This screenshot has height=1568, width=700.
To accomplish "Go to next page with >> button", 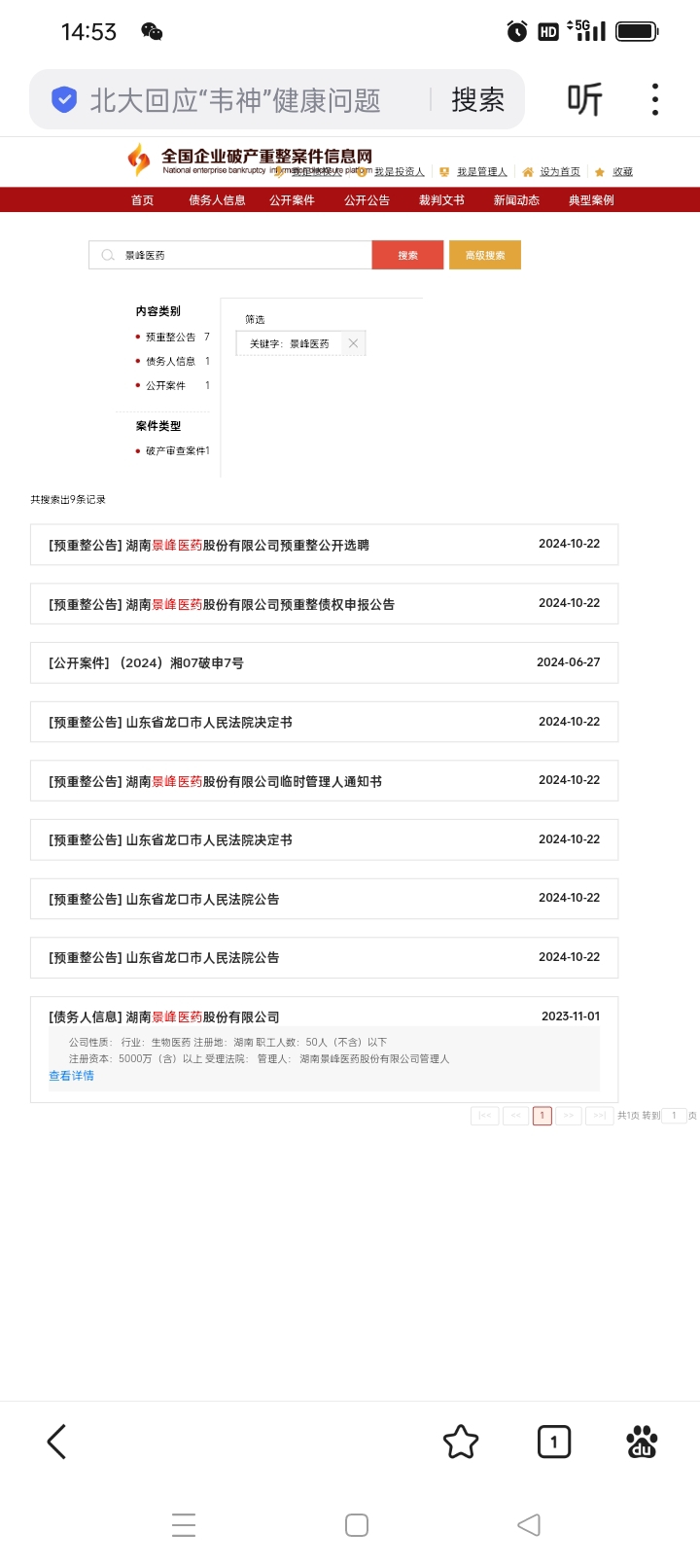I will coord(569,1116).
